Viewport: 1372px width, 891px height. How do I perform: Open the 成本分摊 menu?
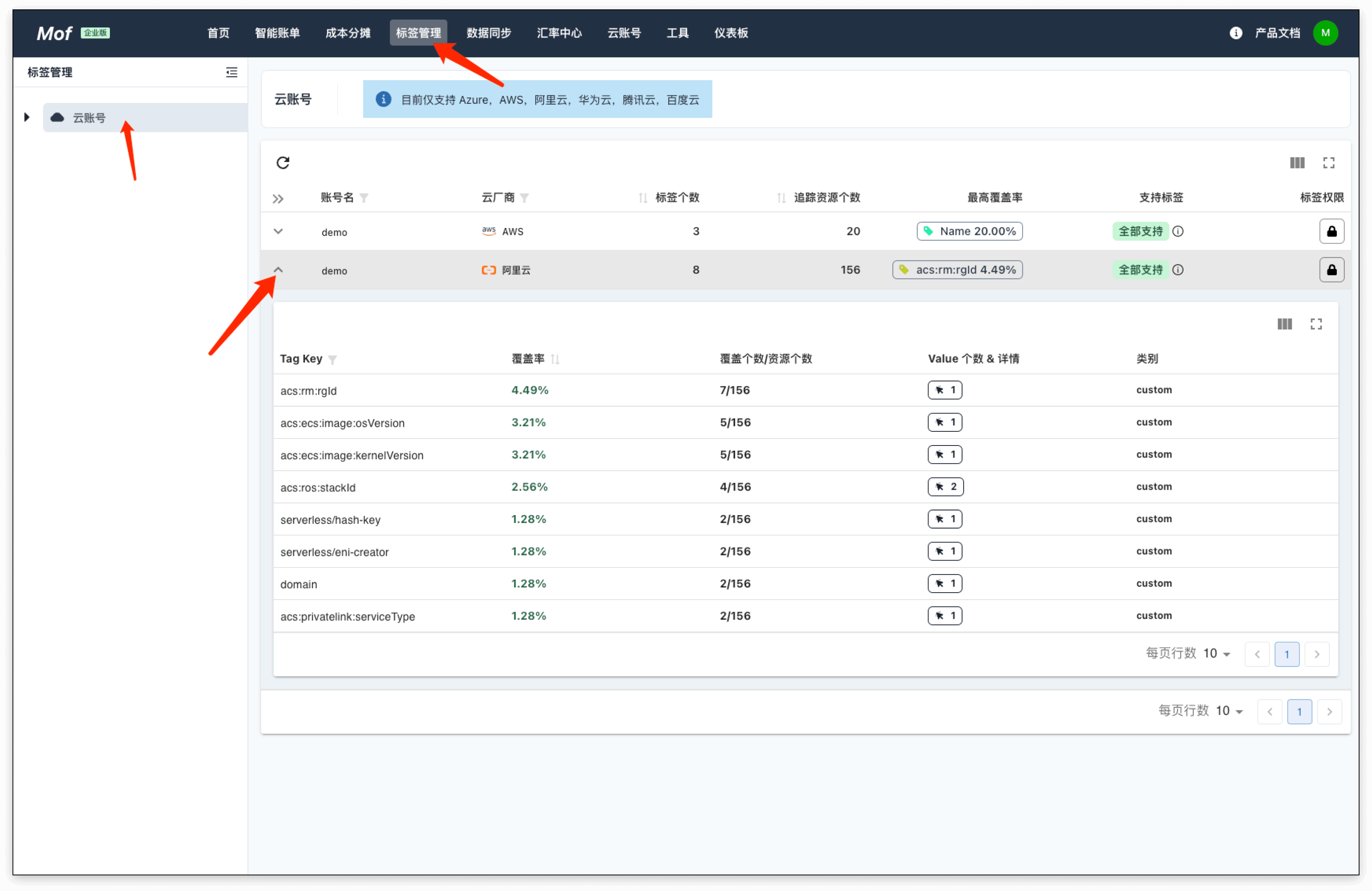[x=348, y=33]
